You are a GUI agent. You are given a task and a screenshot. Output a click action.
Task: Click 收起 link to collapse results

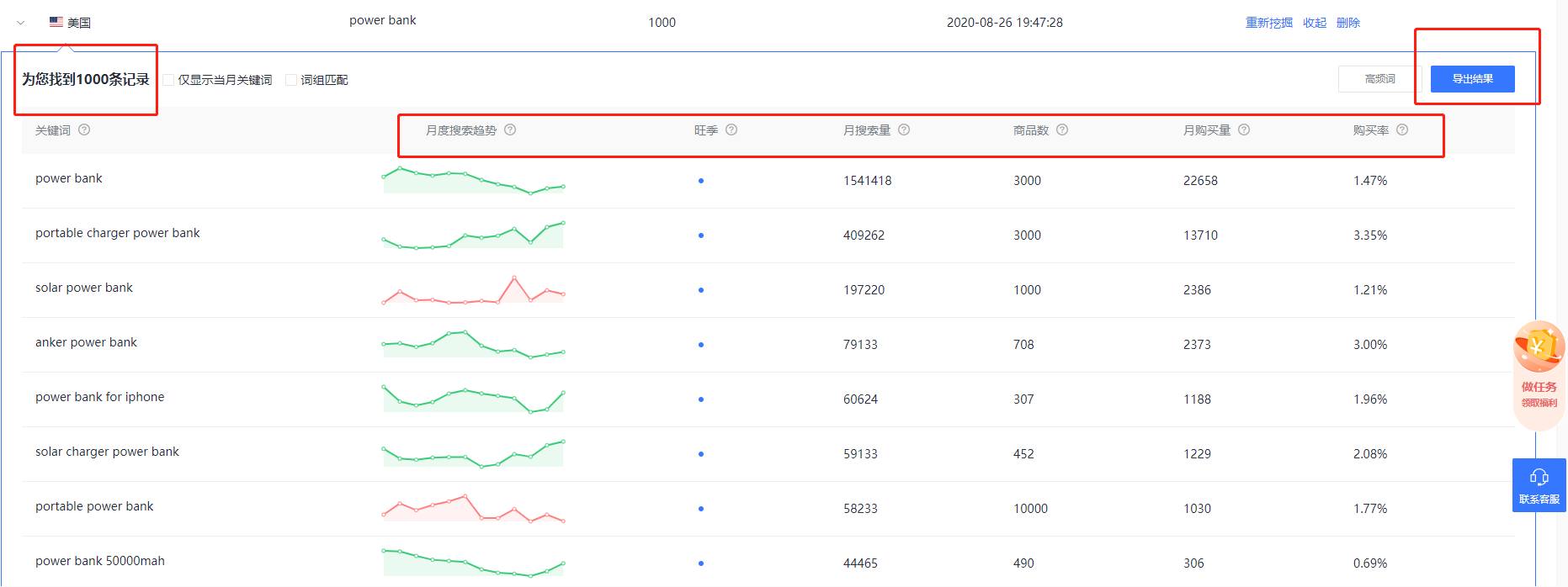[x=1315, y=23]
